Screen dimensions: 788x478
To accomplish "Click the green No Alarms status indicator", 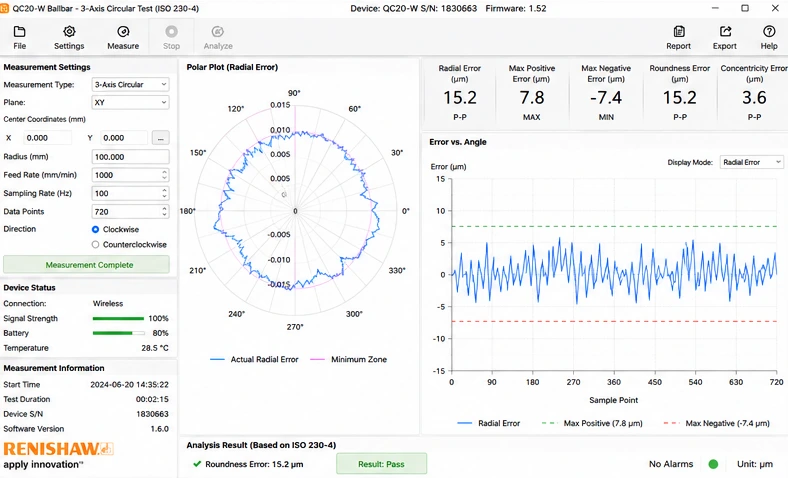I will [x=713, y=464].
